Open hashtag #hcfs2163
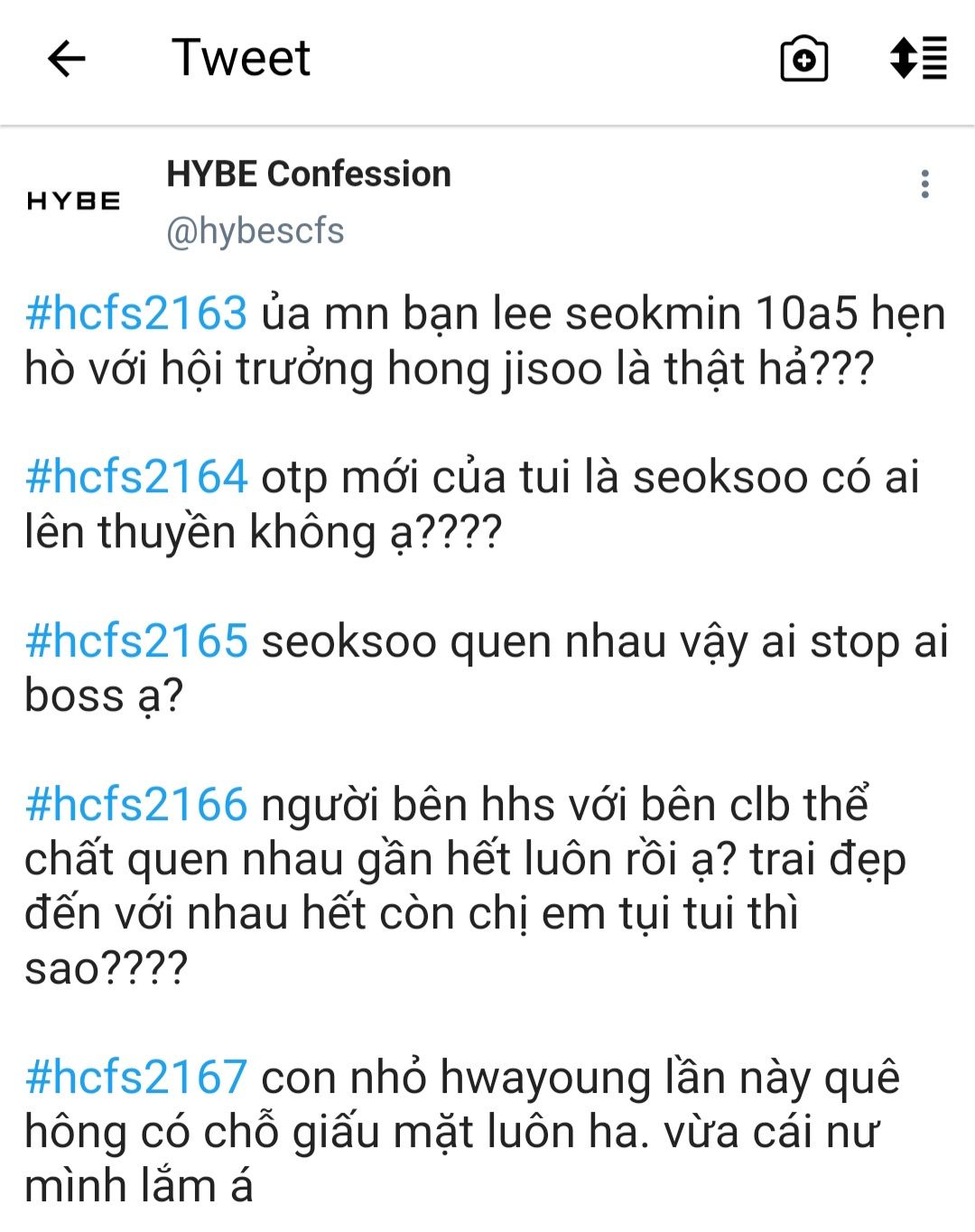 [x=136, y=313]
